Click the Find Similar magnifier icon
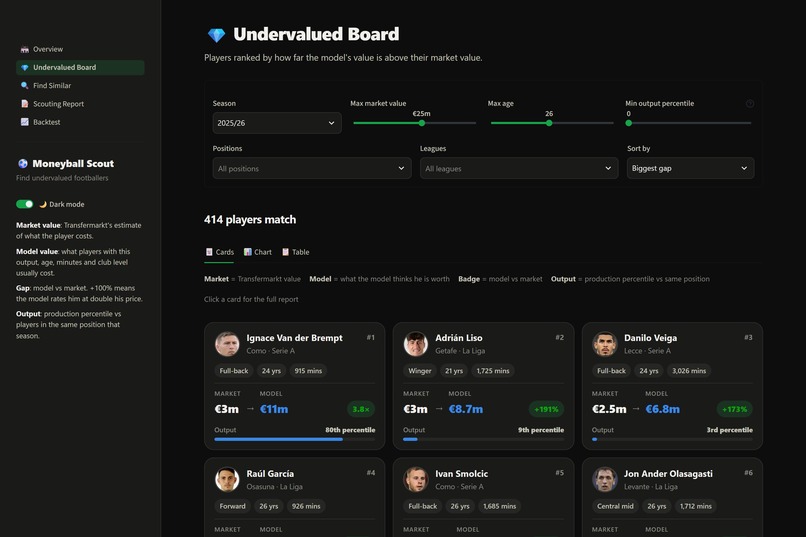The image size is (806, 537). click(25, 86)
